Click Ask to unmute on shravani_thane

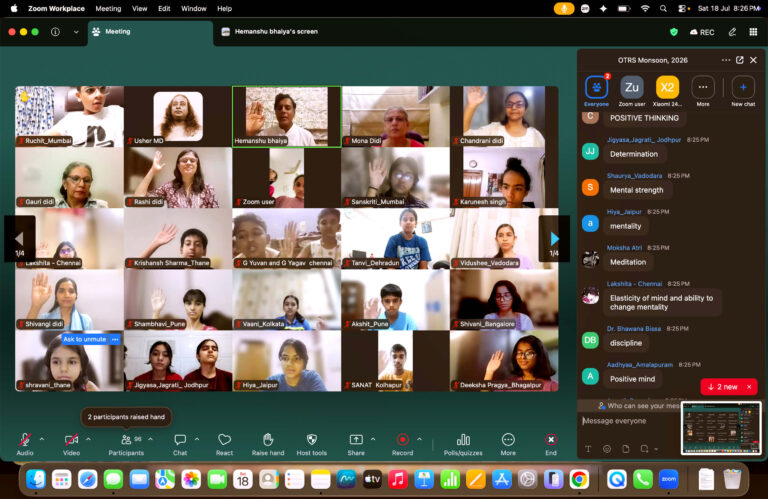click(84, 339)
